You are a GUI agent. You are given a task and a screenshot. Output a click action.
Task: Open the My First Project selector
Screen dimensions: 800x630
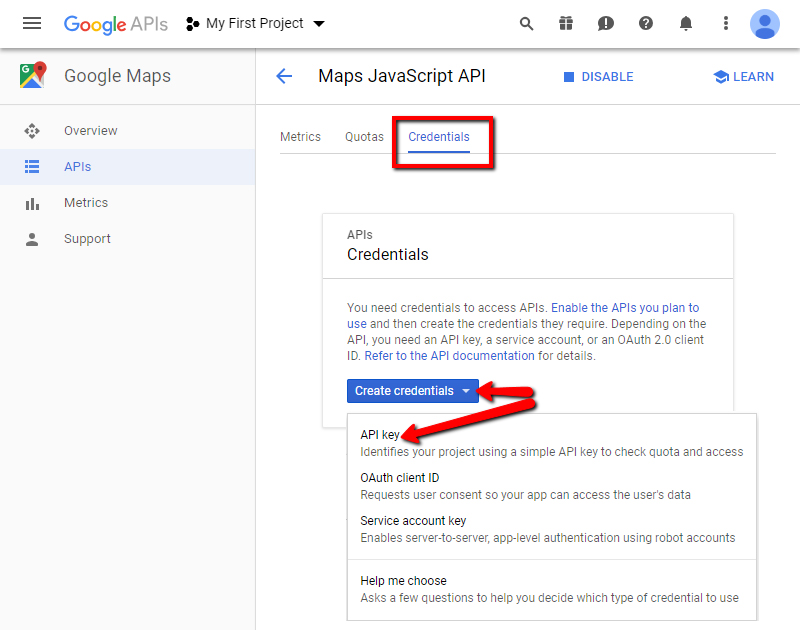[255, 23]
